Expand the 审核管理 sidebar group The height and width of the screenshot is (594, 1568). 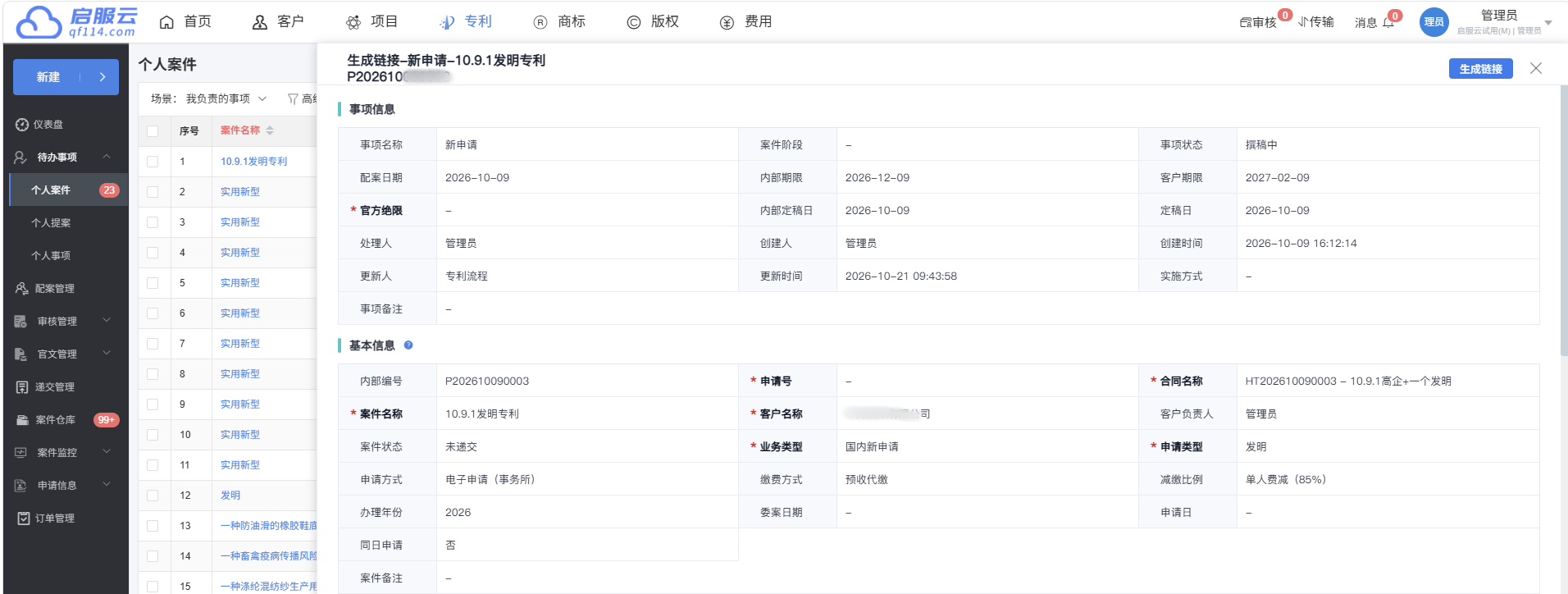pos(107,321)
